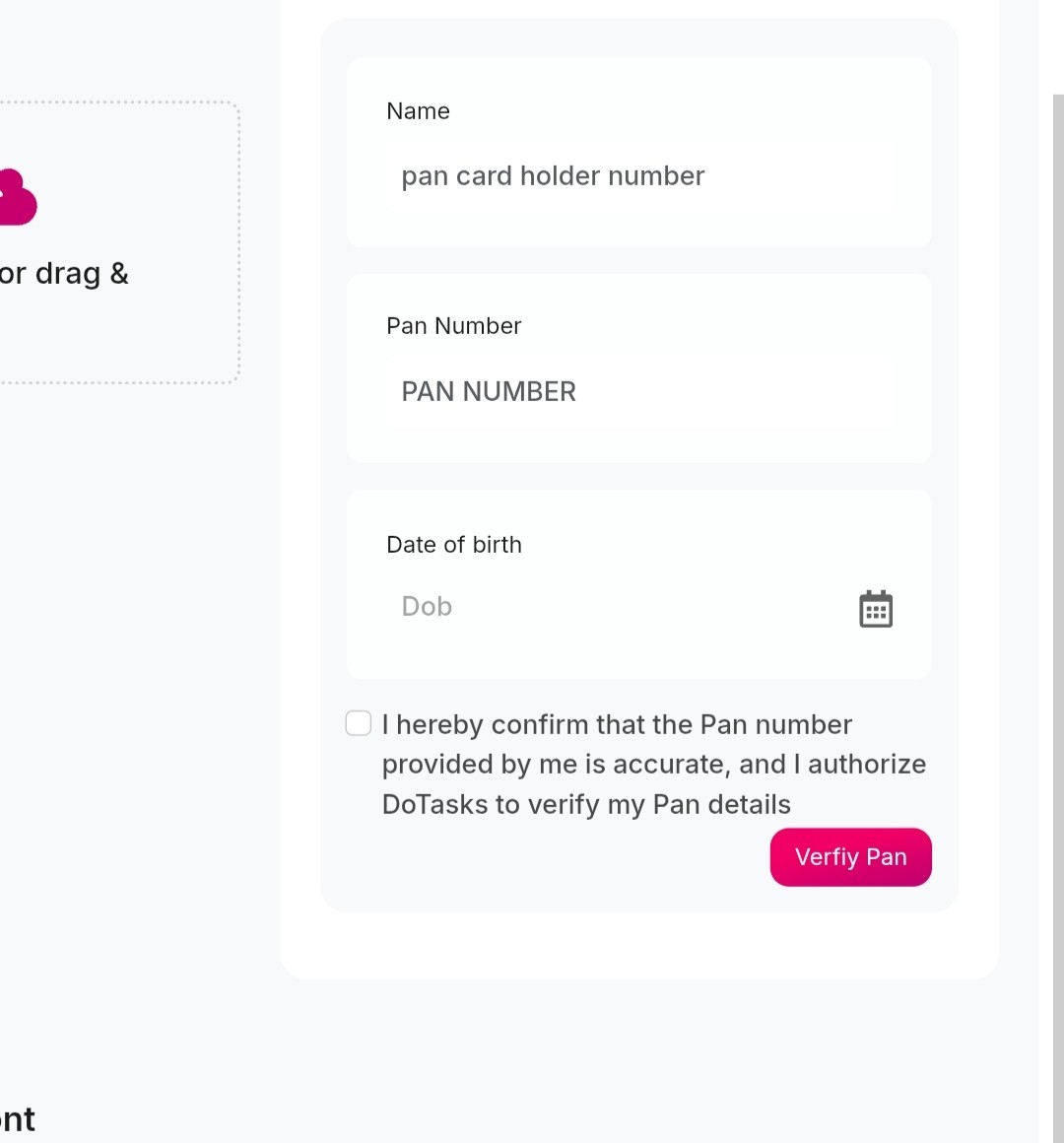Click the Name field label
The image size is (1064, 1143).
[x=418, y=111]
